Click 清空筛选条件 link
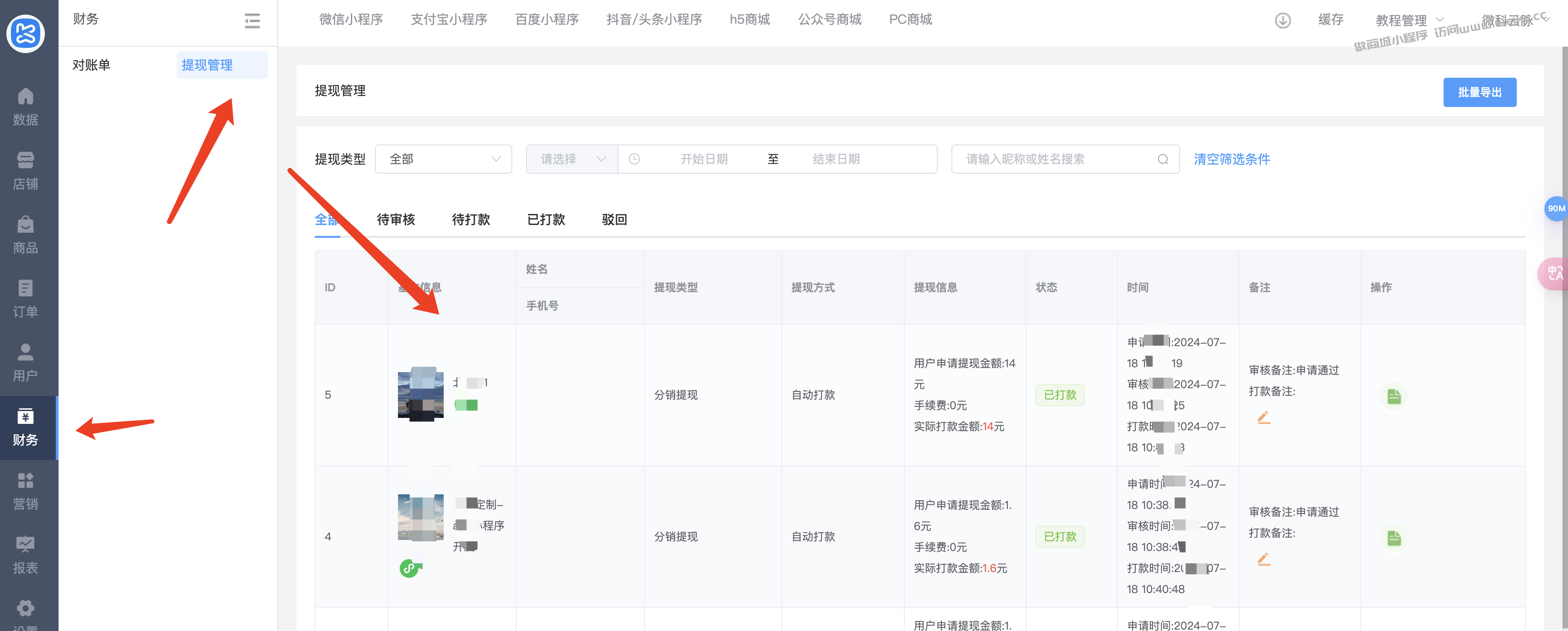Image resolution: width=1568 pixels, height=631 pixels. pos(1231,159)
